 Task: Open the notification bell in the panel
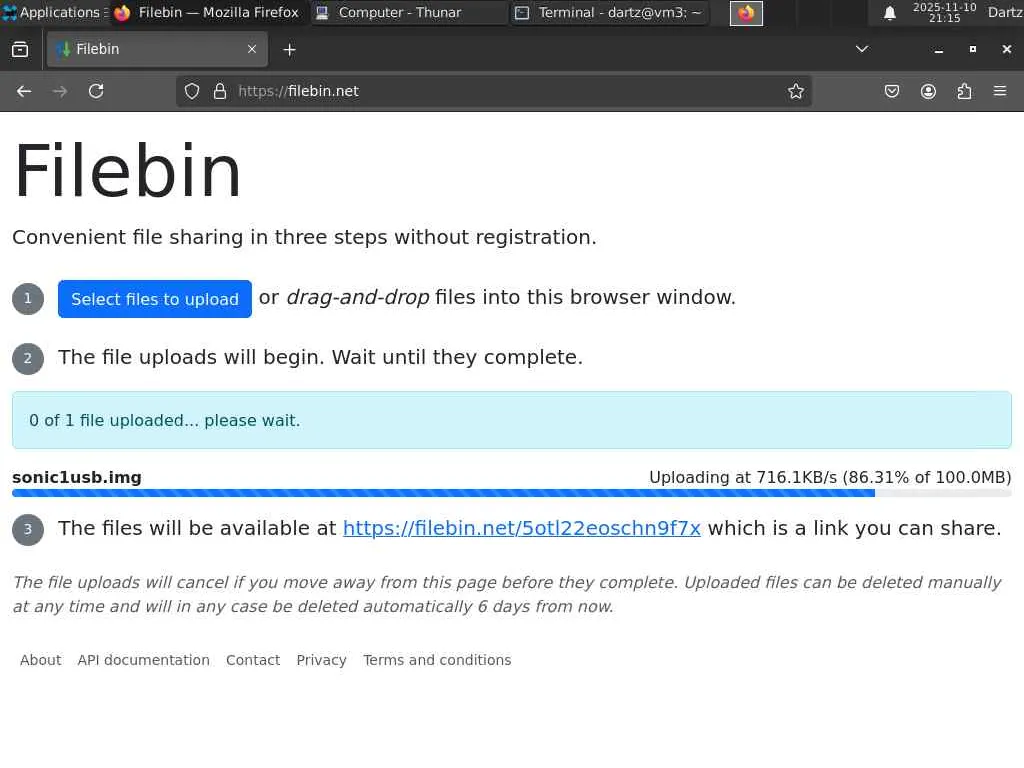coord(889,13)
